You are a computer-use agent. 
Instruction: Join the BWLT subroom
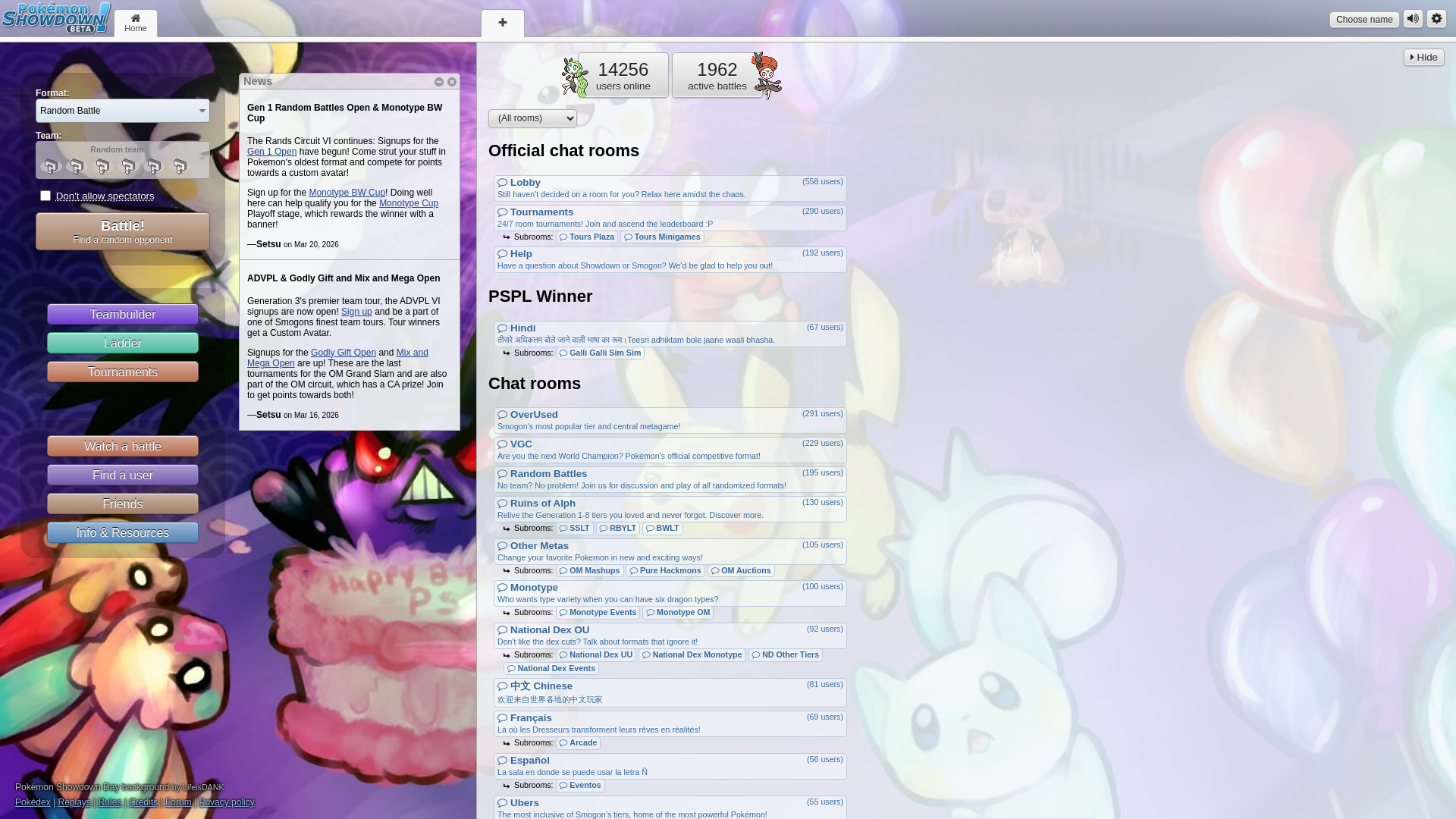[x=663, y=529]
